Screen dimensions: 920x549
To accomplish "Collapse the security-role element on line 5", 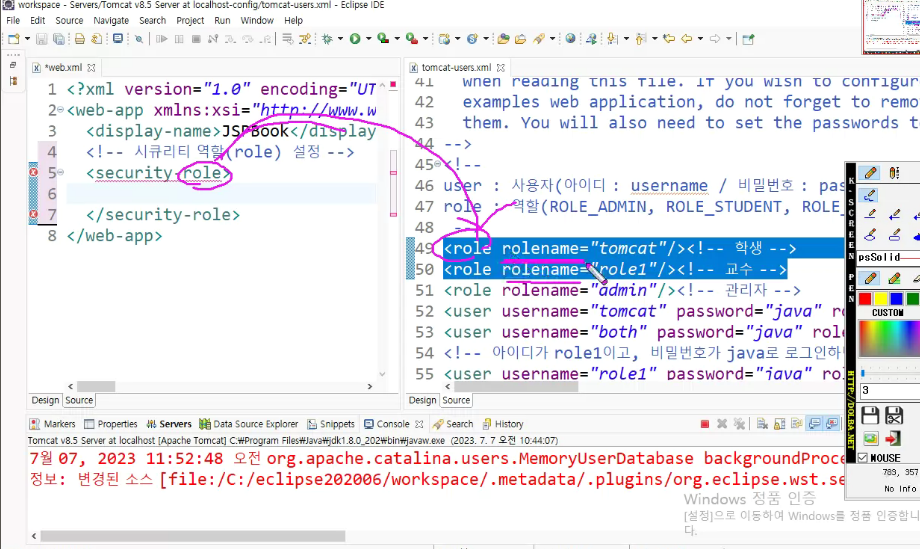I will (60, 172).
